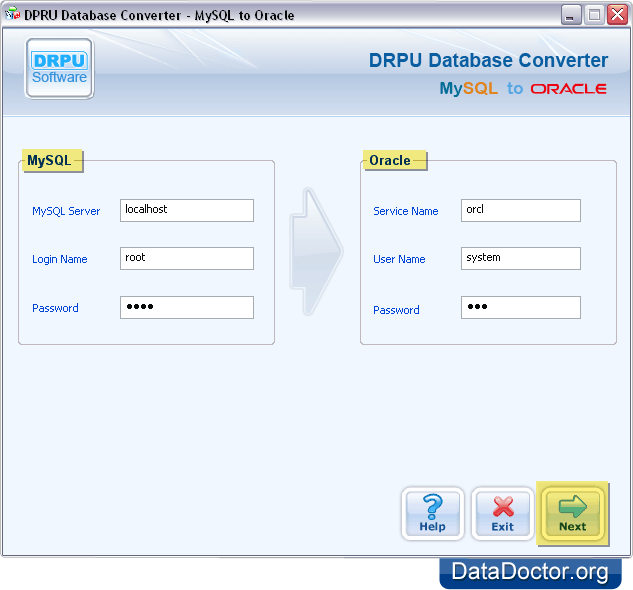Click the MySQL group 'Password' label
The width and height of the screenshot is (633, 590).
pyautogui.click(x=55, y=308)
